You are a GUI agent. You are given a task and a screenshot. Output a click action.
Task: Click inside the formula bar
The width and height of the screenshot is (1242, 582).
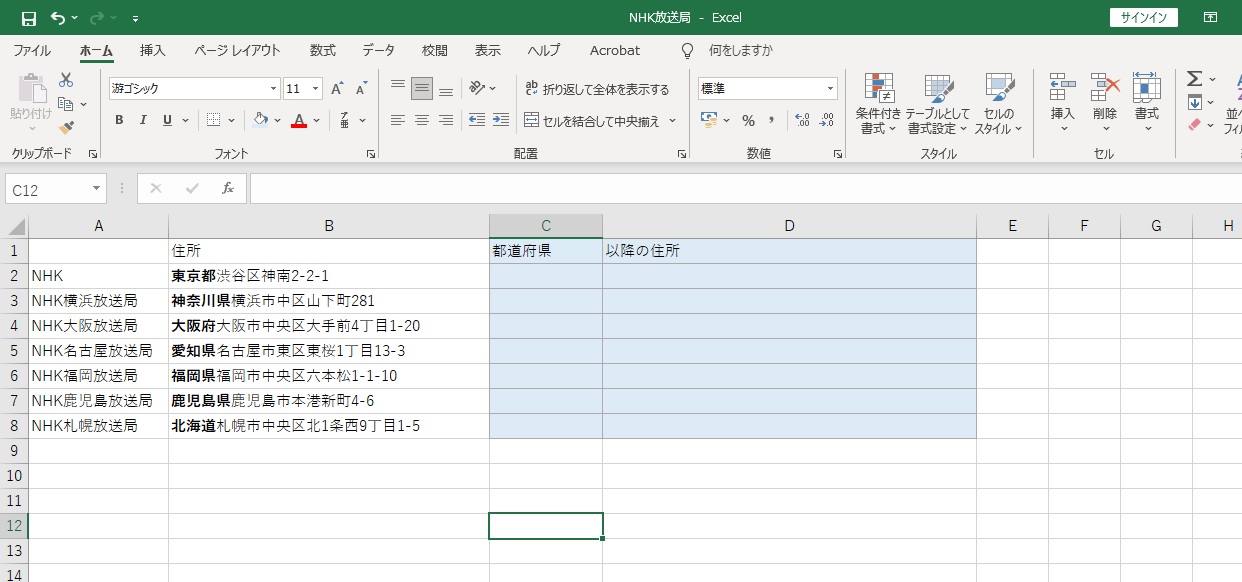pos(746,188)
